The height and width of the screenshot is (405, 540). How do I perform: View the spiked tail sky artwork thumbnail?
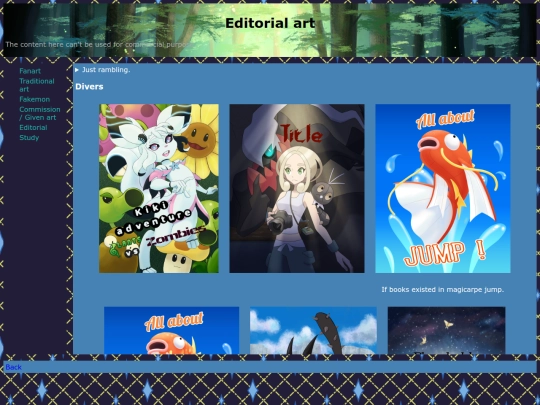[x=313, y=330]
